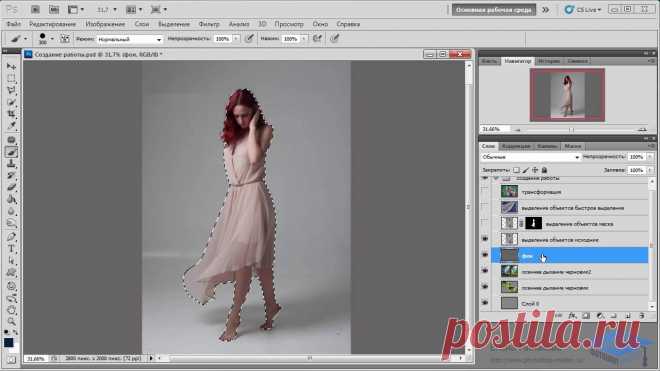This screenshot has width=660, height=371.
Task: Show the 'выделение объектов быстрое выделение' layer
Action: tap(485, 207)
